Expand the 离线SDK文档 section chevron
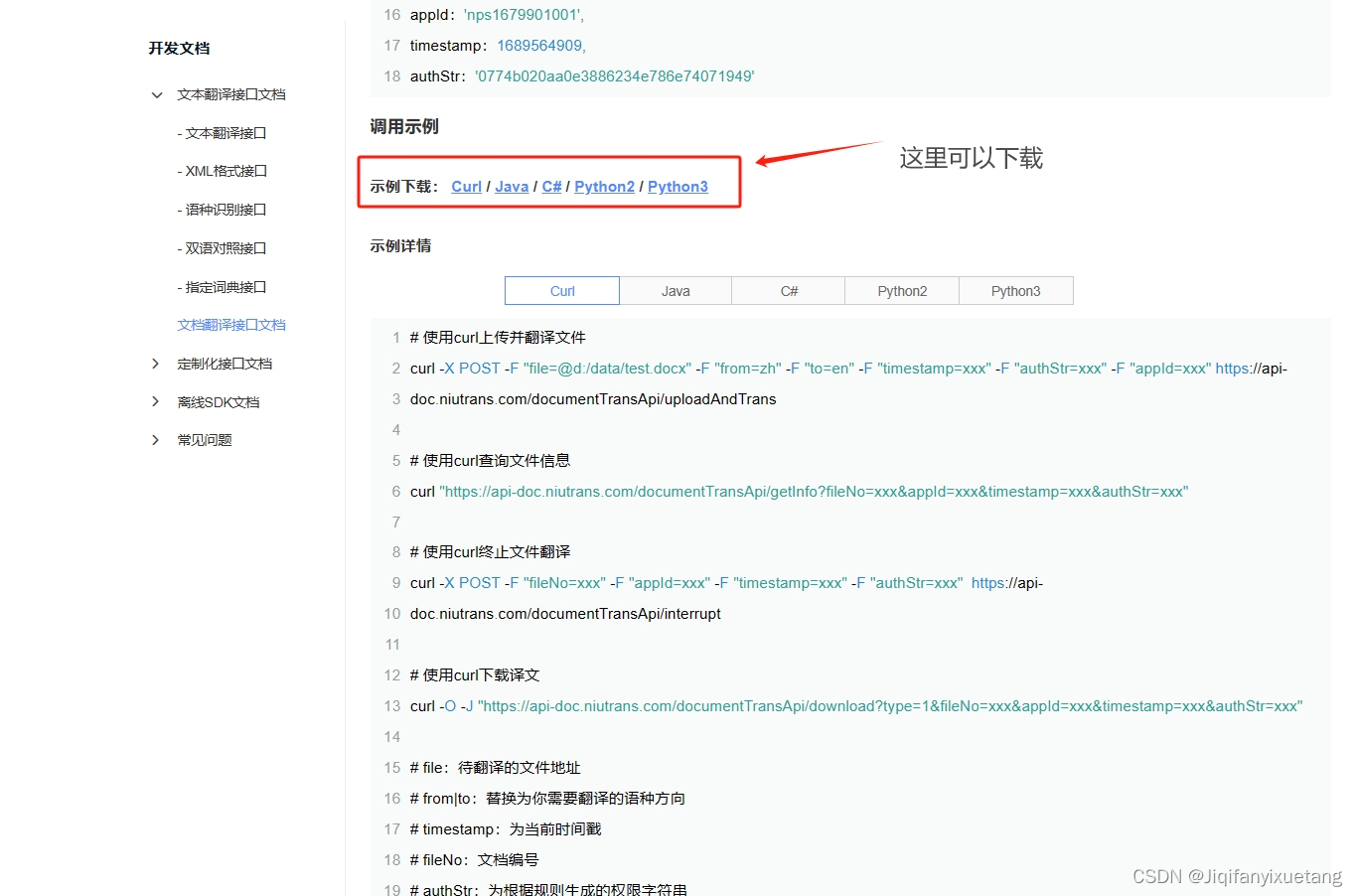Image resolution: width=1357 pixels, height=896 pixels. point(155,402)
